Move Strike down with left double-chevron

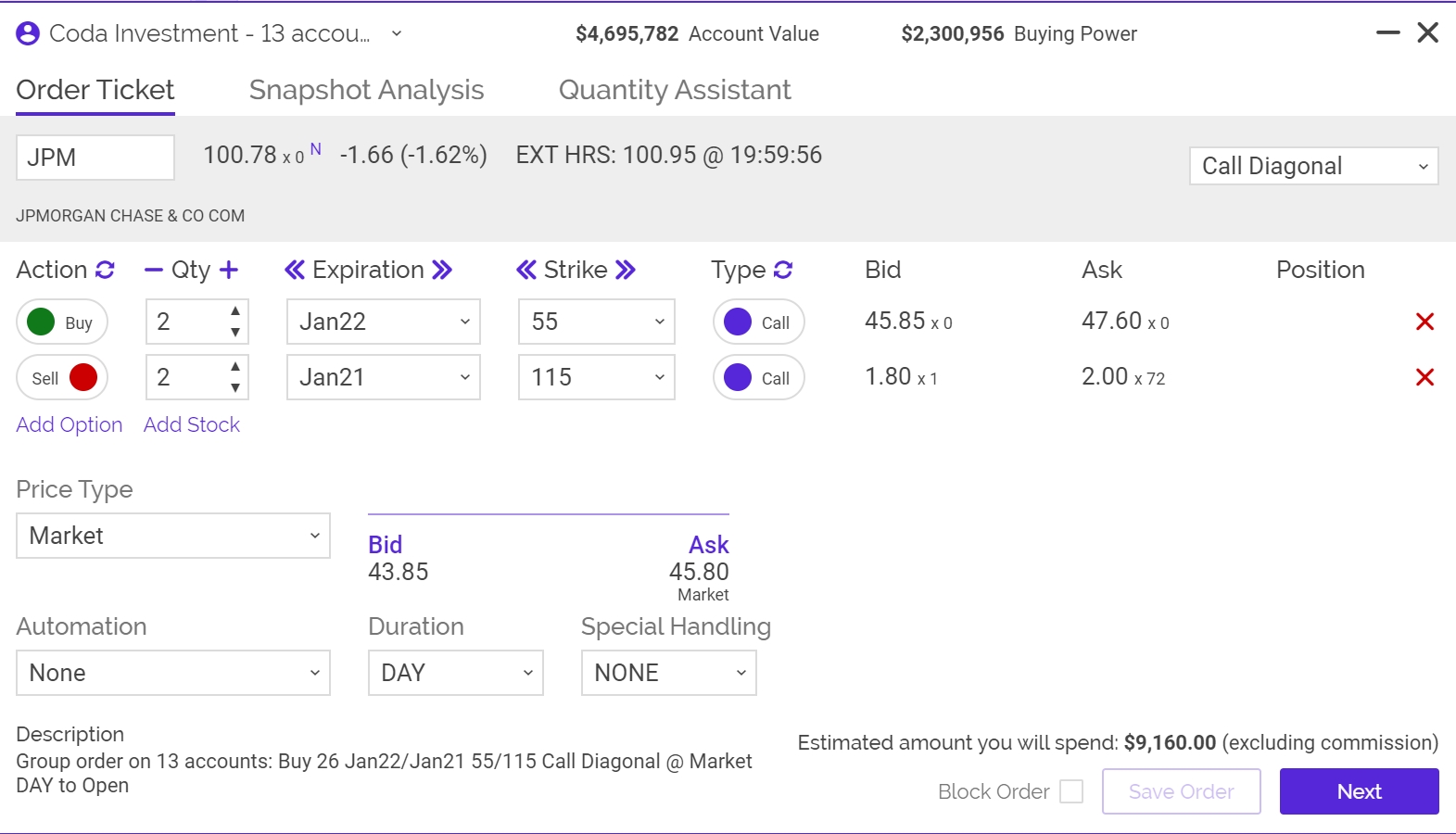[x=526, y=270]
